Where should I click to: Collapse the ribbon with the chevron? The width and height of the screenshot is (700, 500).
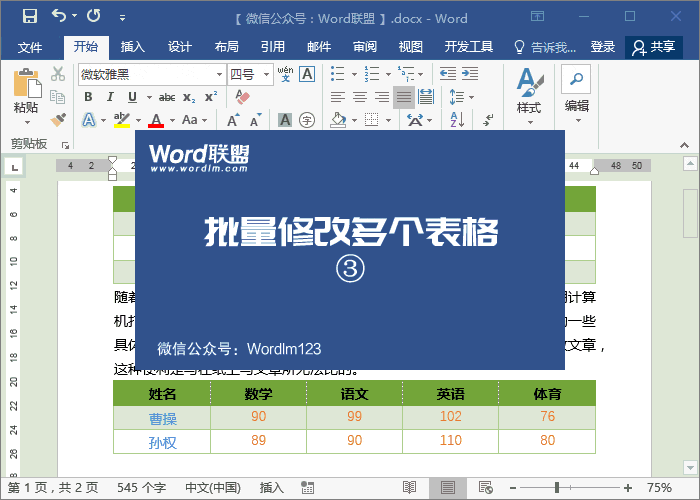pyautogui.click(x=684, y=145)
